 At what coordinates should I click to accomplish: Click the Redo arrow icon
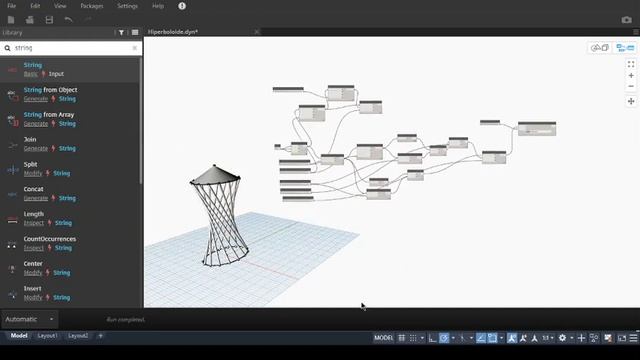point(87,20)
